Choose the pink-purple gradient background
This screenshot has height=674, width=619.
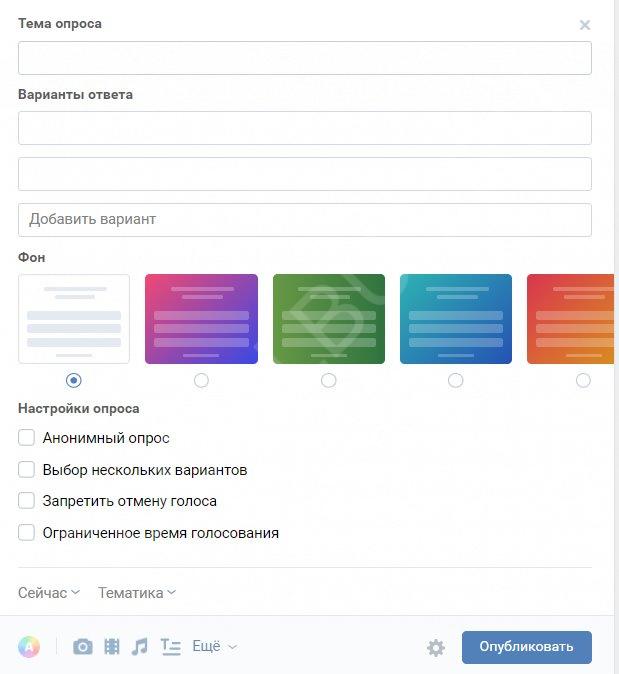(201, 319)
